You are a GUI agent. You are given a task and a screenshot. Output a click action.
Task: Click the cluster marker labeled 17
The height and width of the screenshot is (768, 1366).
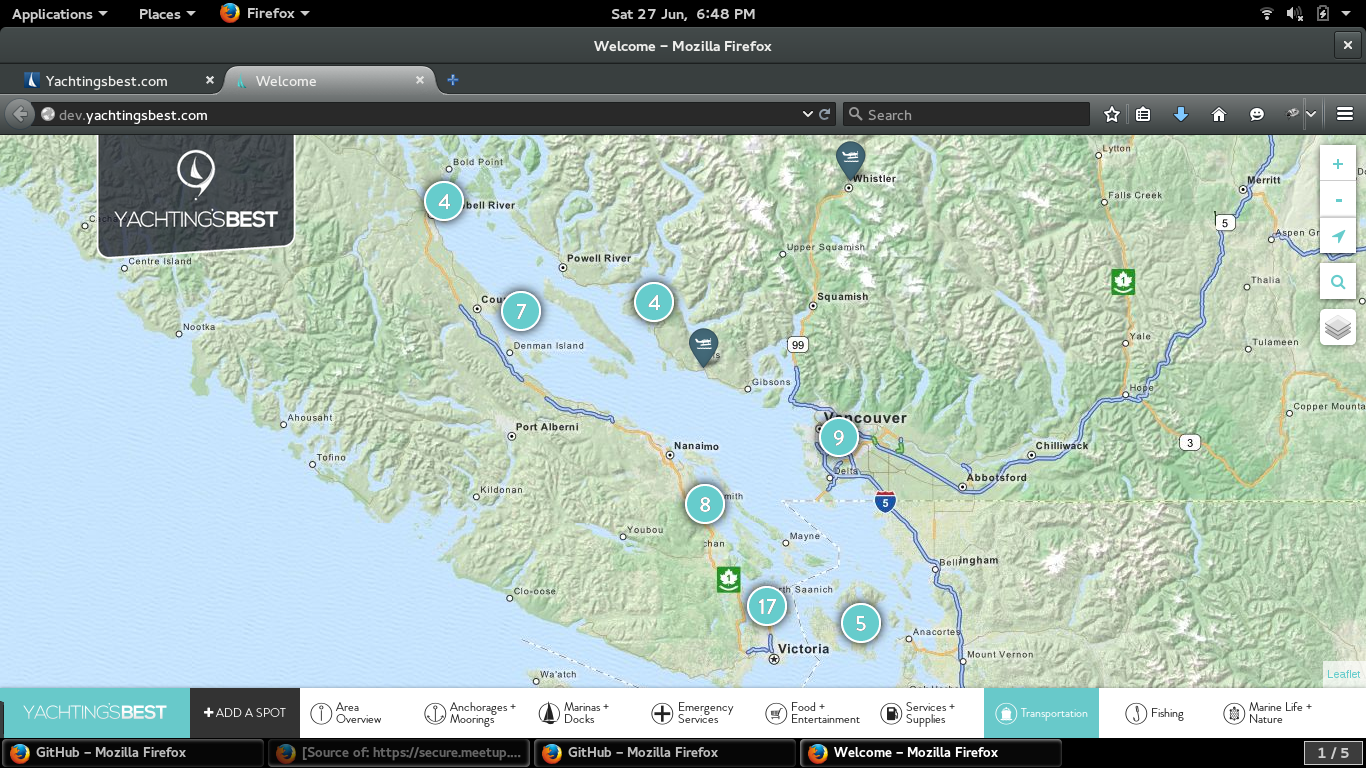[767, 606]
